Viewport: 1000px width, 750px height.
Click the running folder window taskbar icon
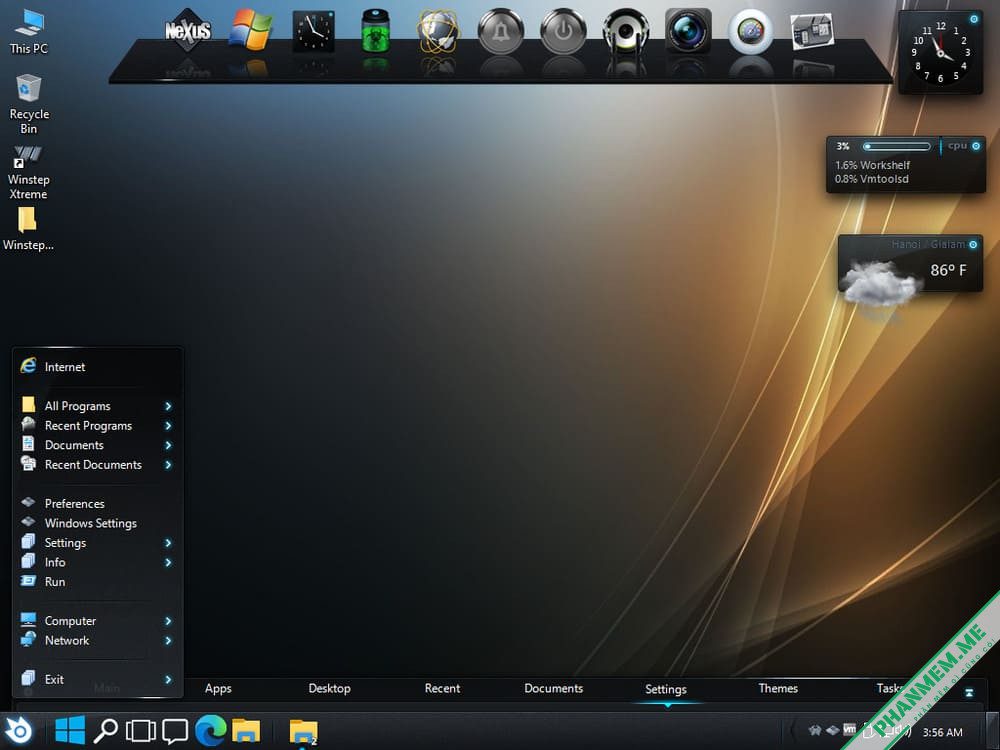click(x=304, y=732)
